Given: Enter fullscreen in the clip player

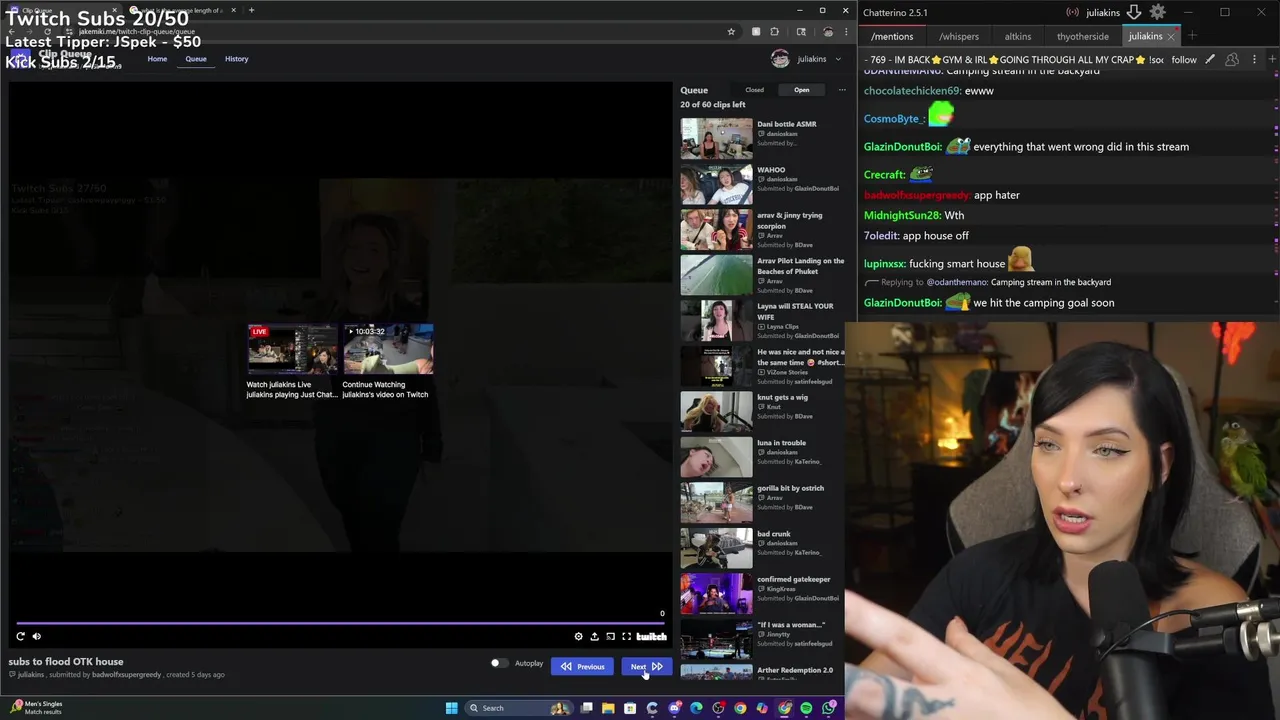Looking at the screenshot, I should click(x=626, y=636).
